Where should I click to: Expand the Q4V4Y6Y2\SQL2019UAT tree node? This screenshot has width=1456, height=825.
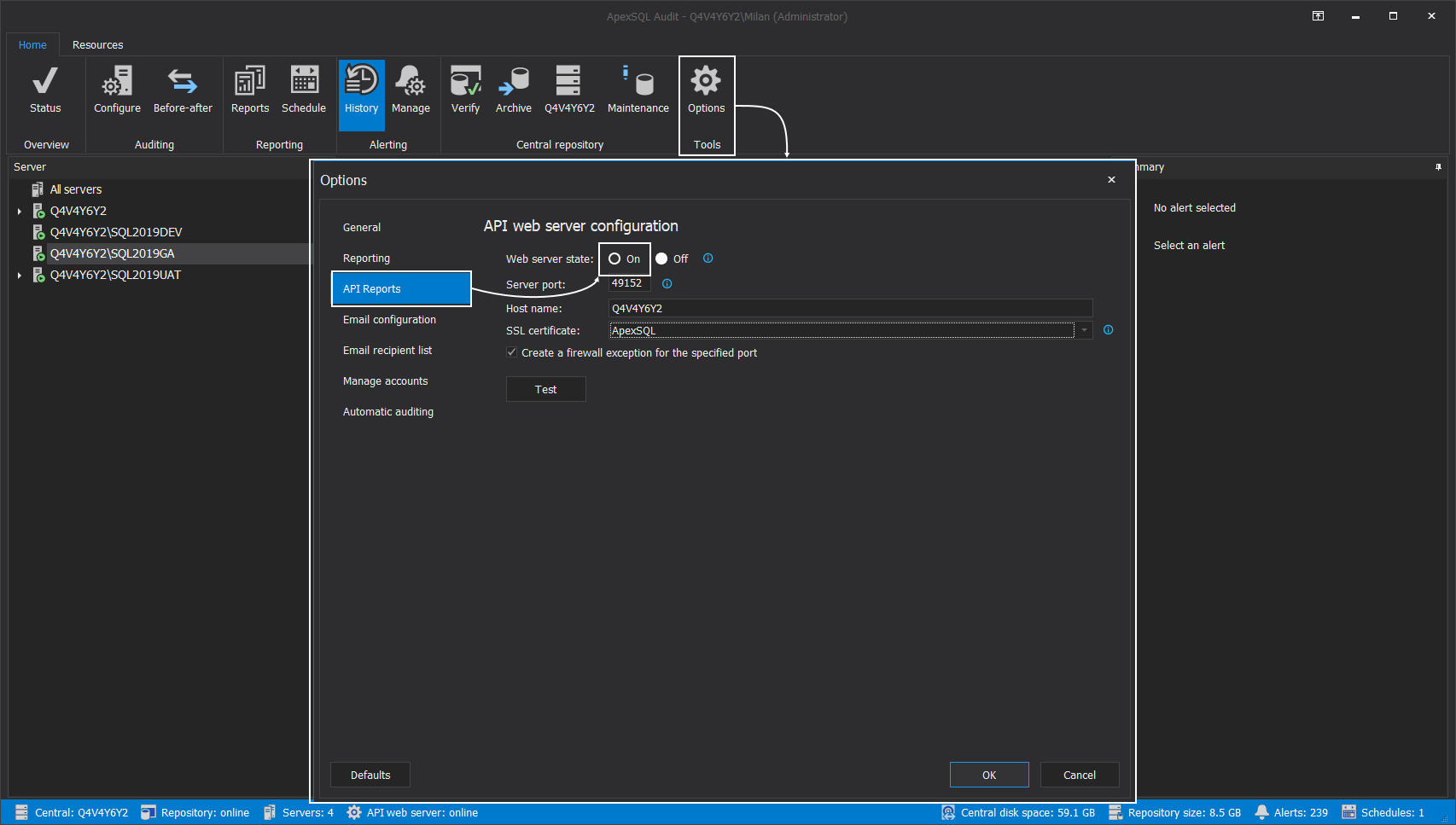pyautogui.click(x=20, y=275)
